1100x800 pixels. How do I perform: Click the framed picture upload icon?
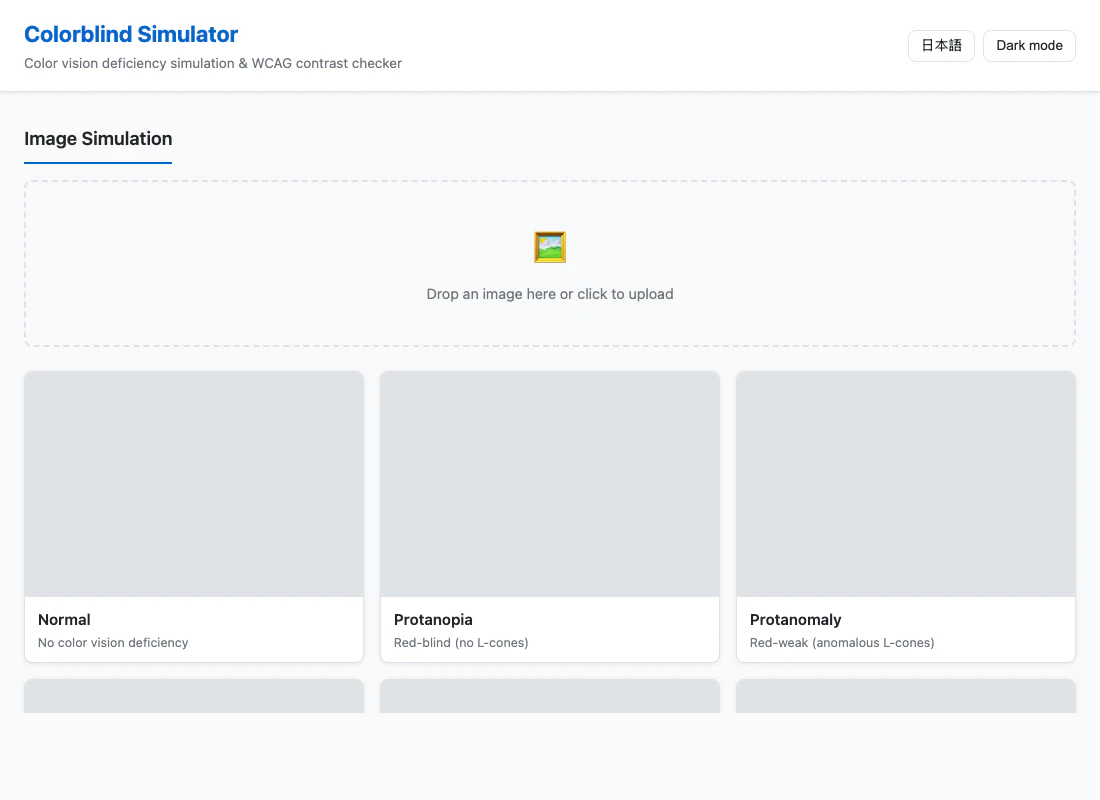[x=550, y=247]
